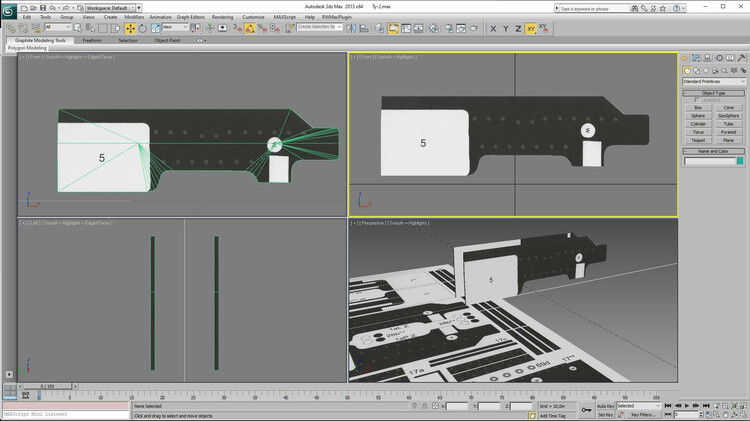
Task: Create a Teapot primitive
Action: click(698, 139)
